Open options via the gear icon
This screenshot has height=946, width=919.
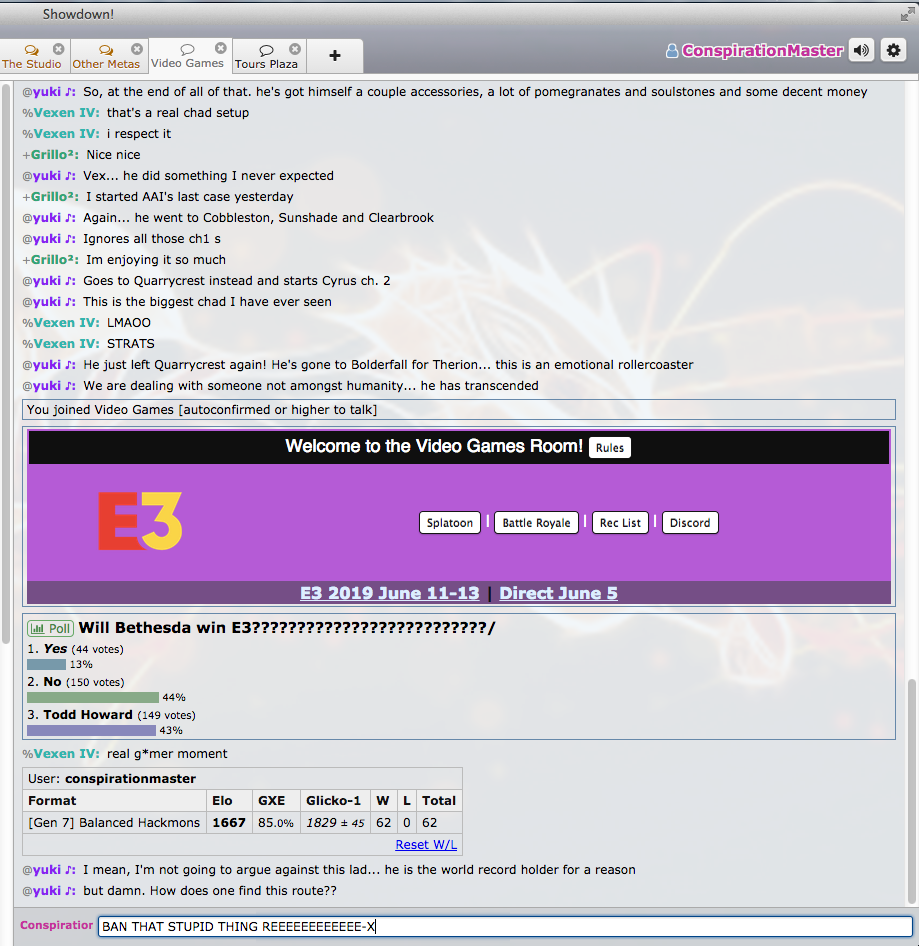click(894, 50)
